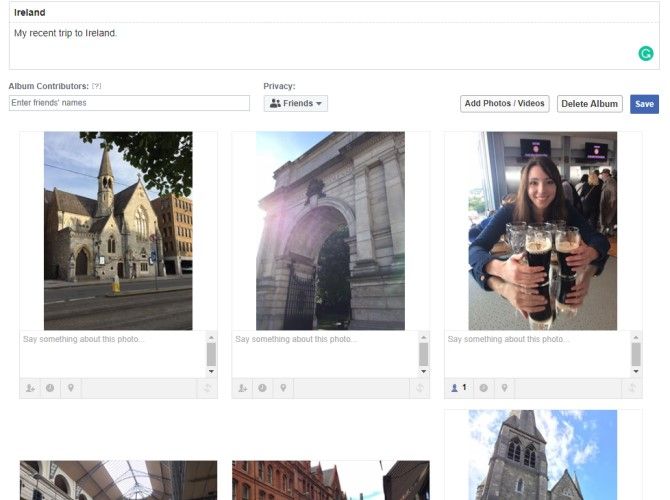Click the scroll up arrow in the beer photo caption

pyautogui.click(x=635, y=337)
